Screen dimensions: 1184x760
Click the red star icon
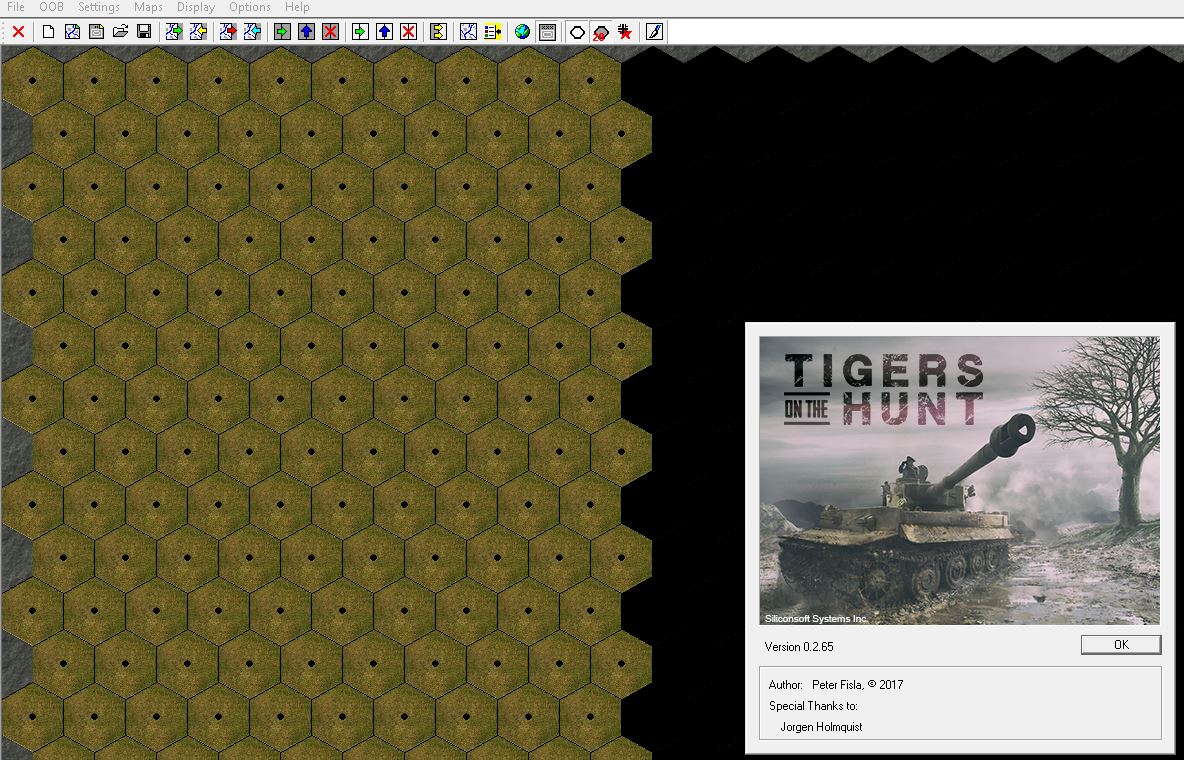click(624, 32)
